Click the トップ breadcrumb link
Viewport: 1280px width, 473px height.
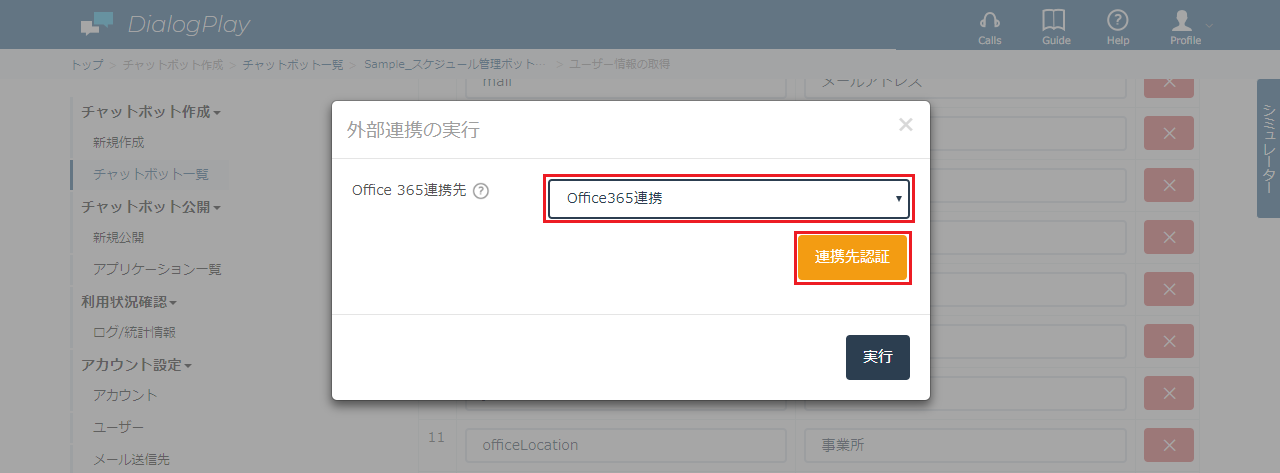coord(86,64)
